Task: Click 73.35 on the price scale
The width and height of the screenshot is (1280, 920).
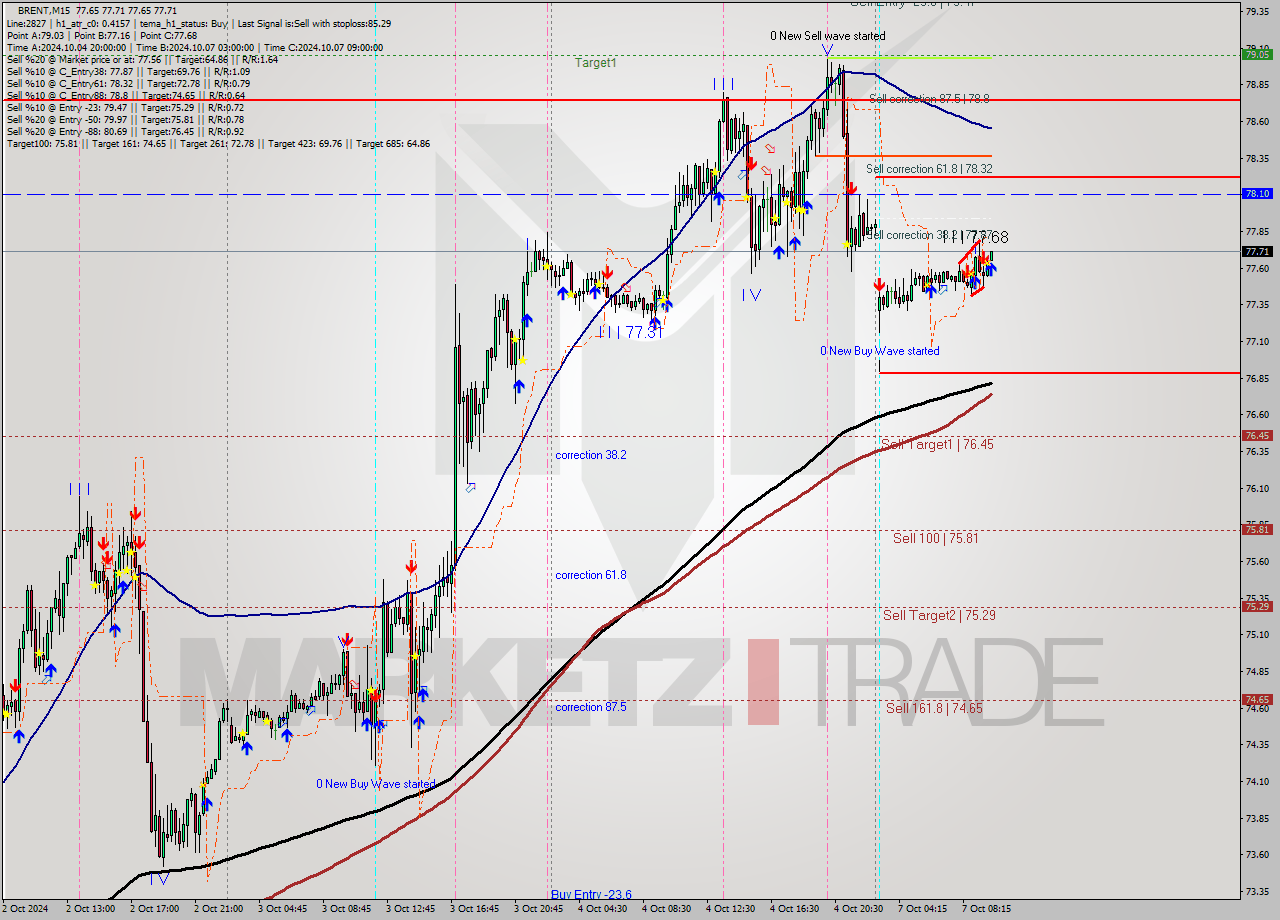Action: (1257, 891)
